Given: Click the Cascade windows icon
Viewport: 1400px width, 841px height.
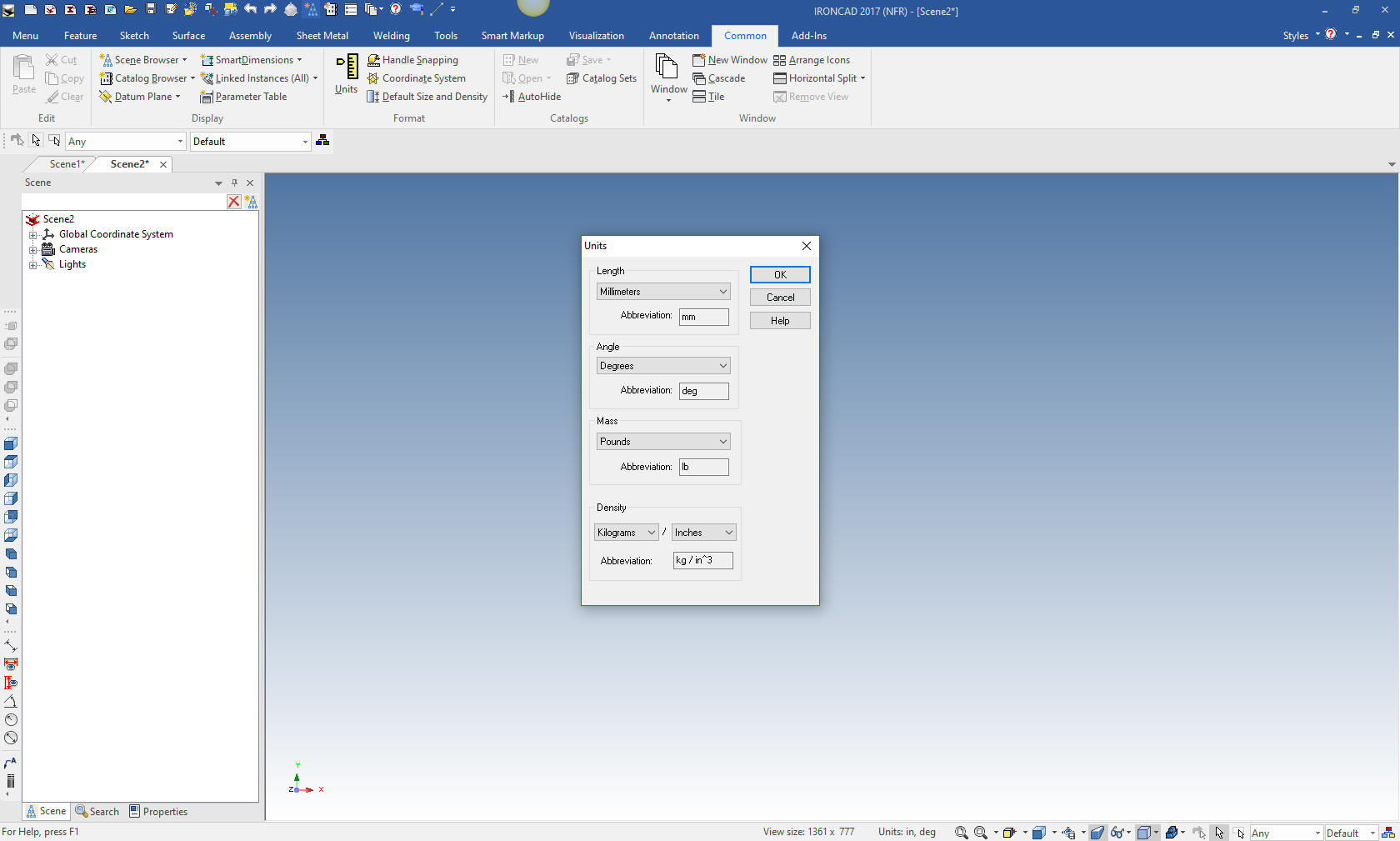Looking at the screenshot, I should click(x=699, y=78).
